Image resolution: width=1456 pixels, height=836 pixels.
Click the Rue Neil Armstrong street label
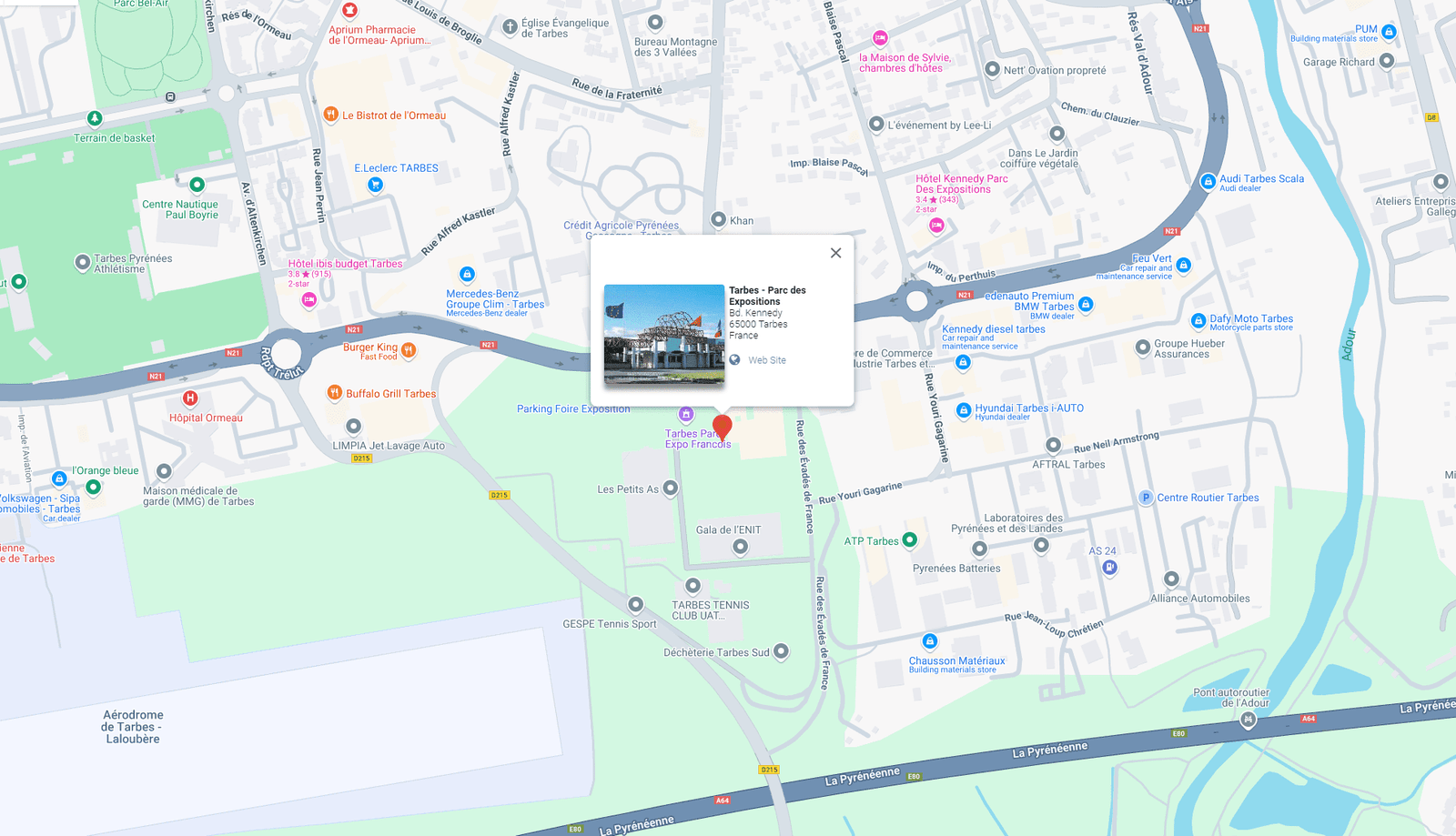[x=1117, y=442]
